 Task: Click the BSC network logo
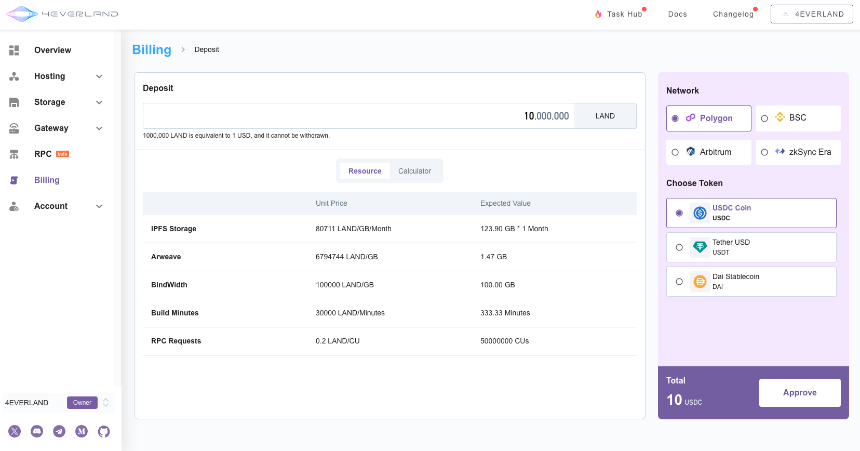click(x=780, y=117)
